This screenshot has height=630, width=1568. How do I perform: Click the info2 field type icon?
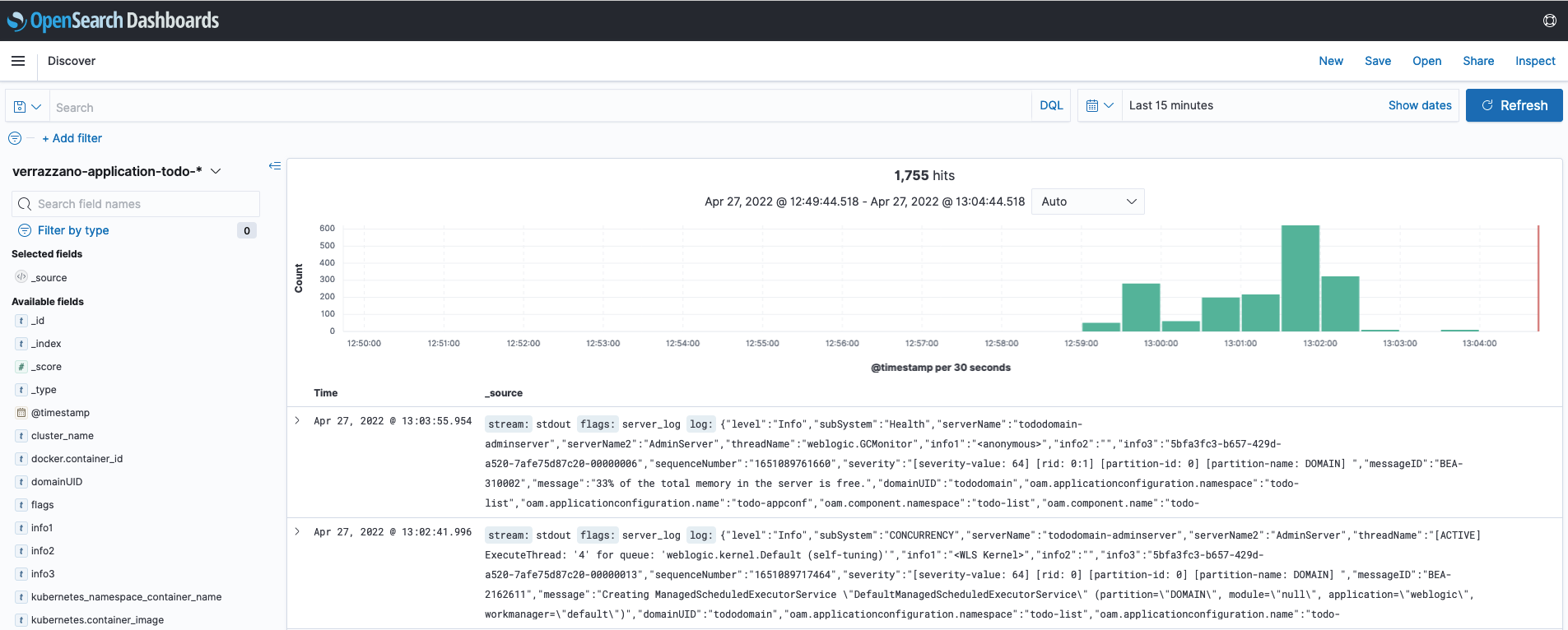point(21,551)
